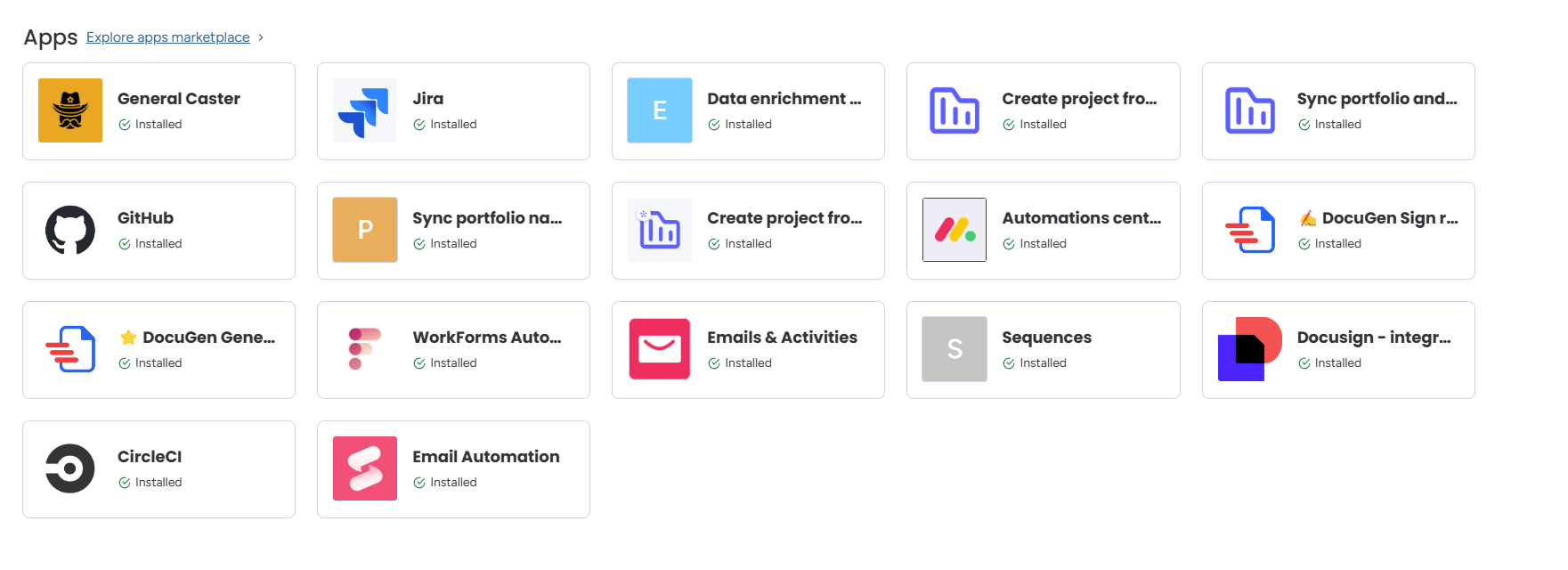Open the Sync portfolio na... title
Viewport: 1568px width, 570px height.
[x=487, y=218]
